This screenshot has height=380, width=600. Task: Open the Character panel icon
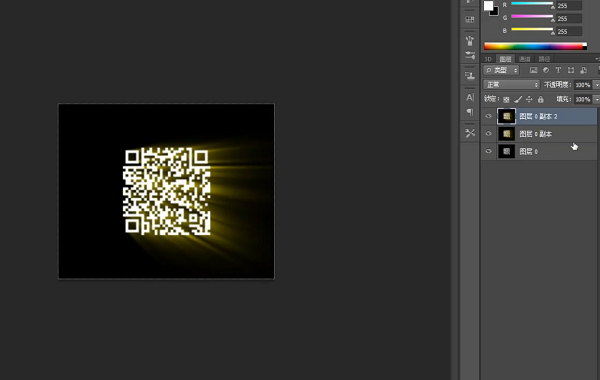[470, 98]
